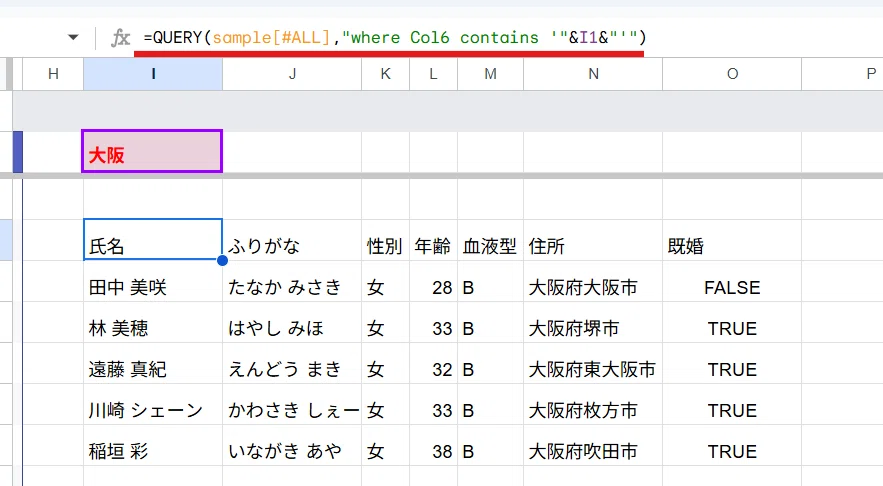Select column H header

point(53,74)
